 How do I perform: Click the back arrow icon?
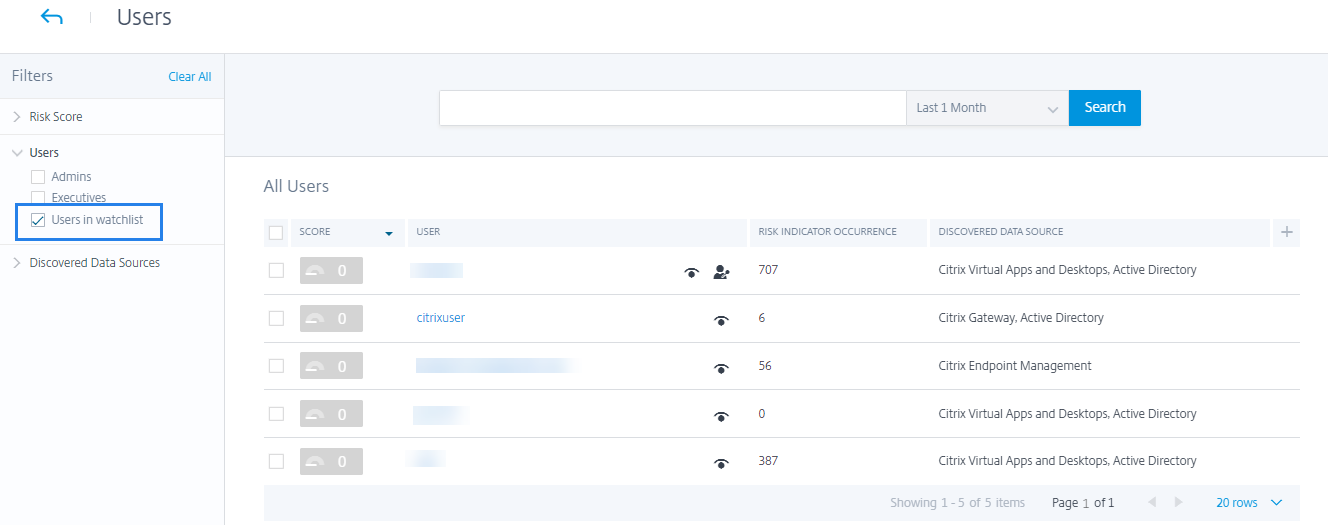tap(52, 18)
